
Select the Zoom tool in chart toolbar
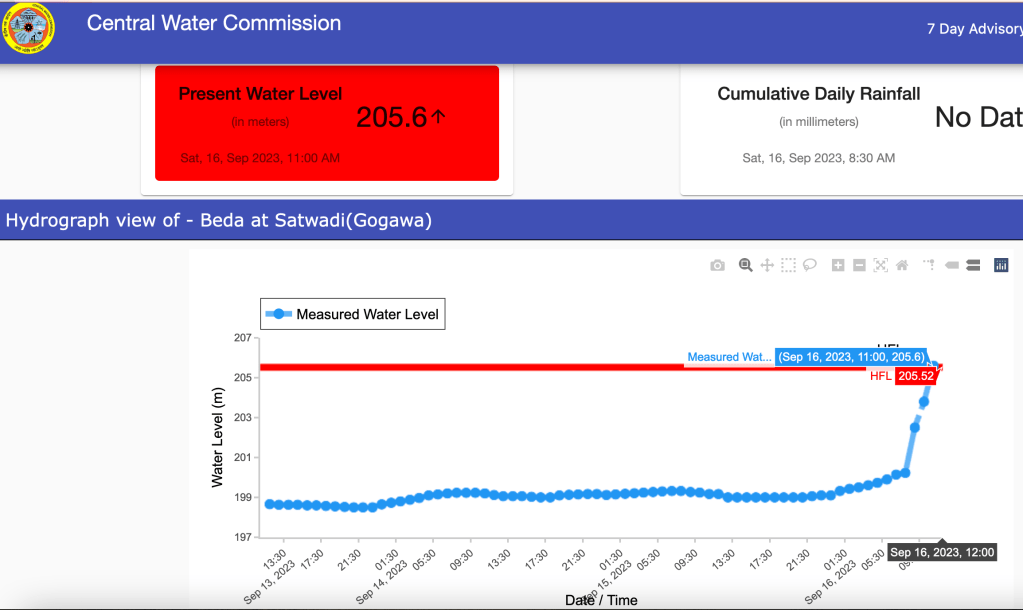click(745, 265)
